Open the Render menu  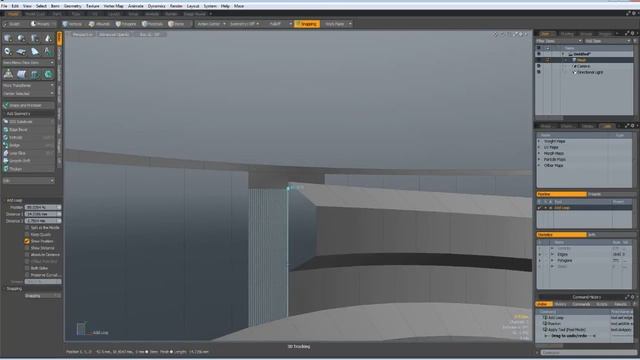tap(176, 6)
